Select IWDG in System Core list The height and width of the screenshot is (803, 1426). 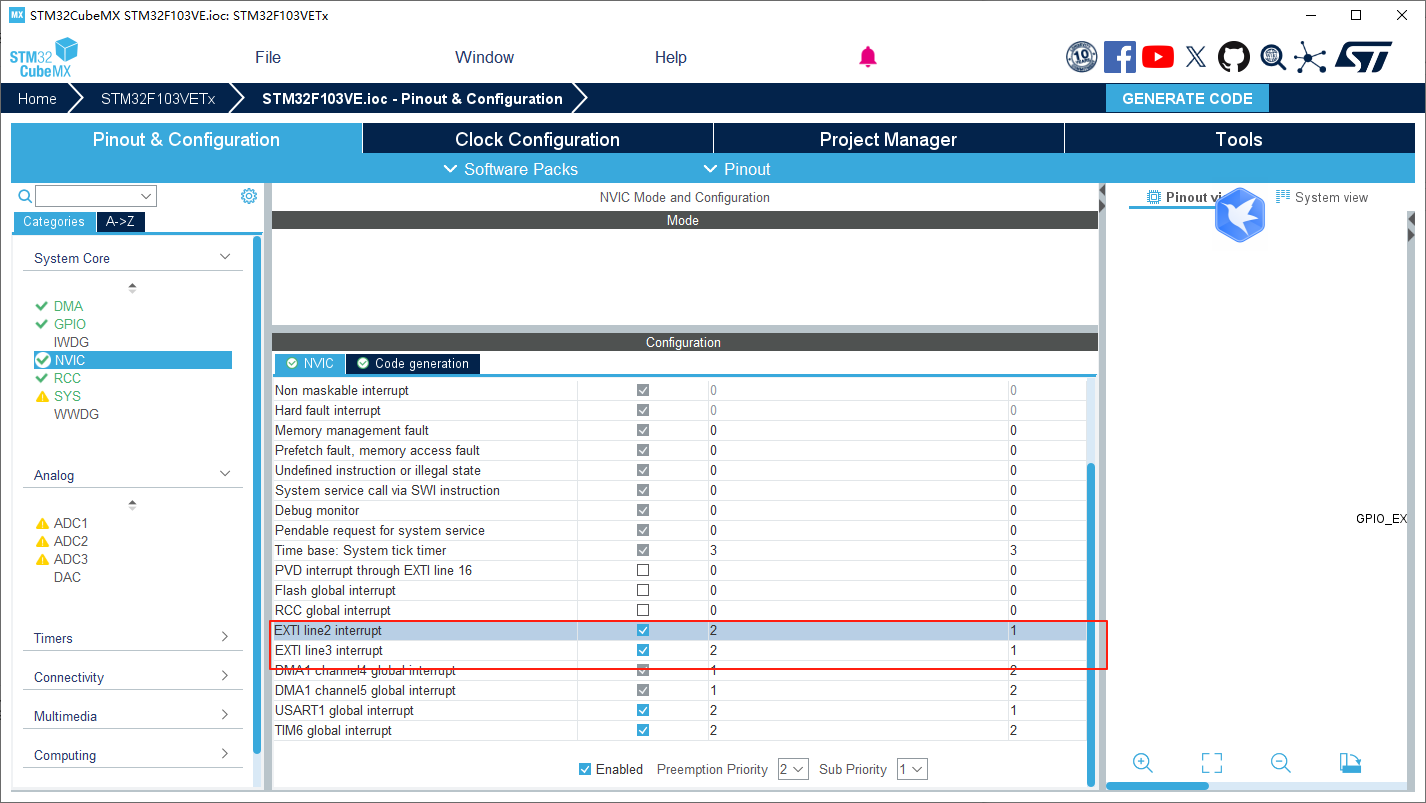pos(71,342)
